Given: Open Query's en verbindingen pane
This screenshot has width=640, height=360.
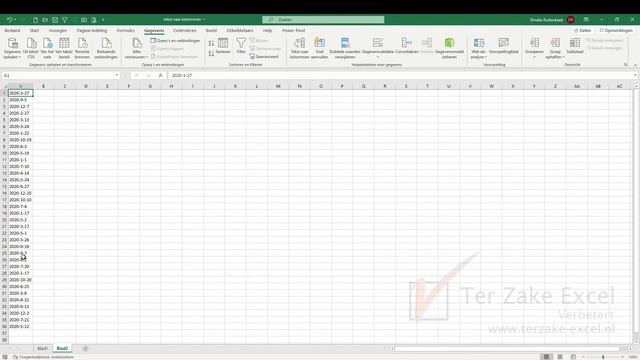Looking at the screenshot, I should pos(175,41).
